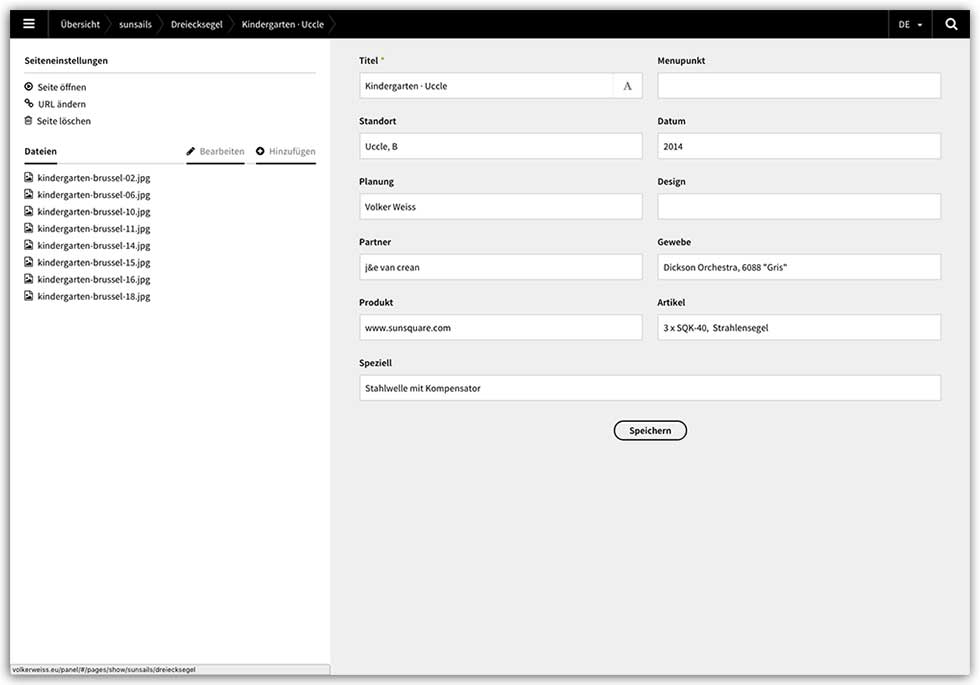980x685 pixels.
Task: Click the pencil icon next to Bearbeiten
Action: pos(191,151)
